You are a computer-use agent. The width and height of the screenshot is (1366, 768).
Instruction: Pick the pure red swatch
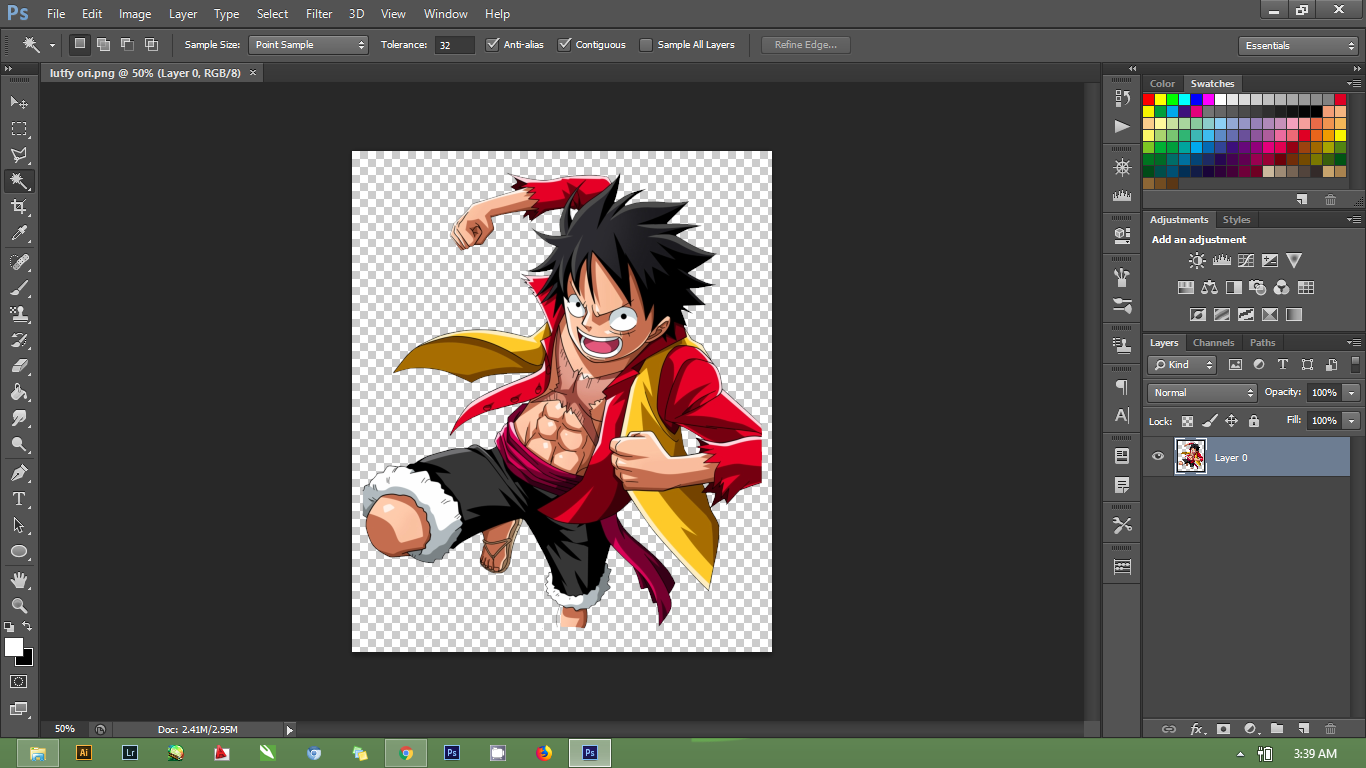1149,100
